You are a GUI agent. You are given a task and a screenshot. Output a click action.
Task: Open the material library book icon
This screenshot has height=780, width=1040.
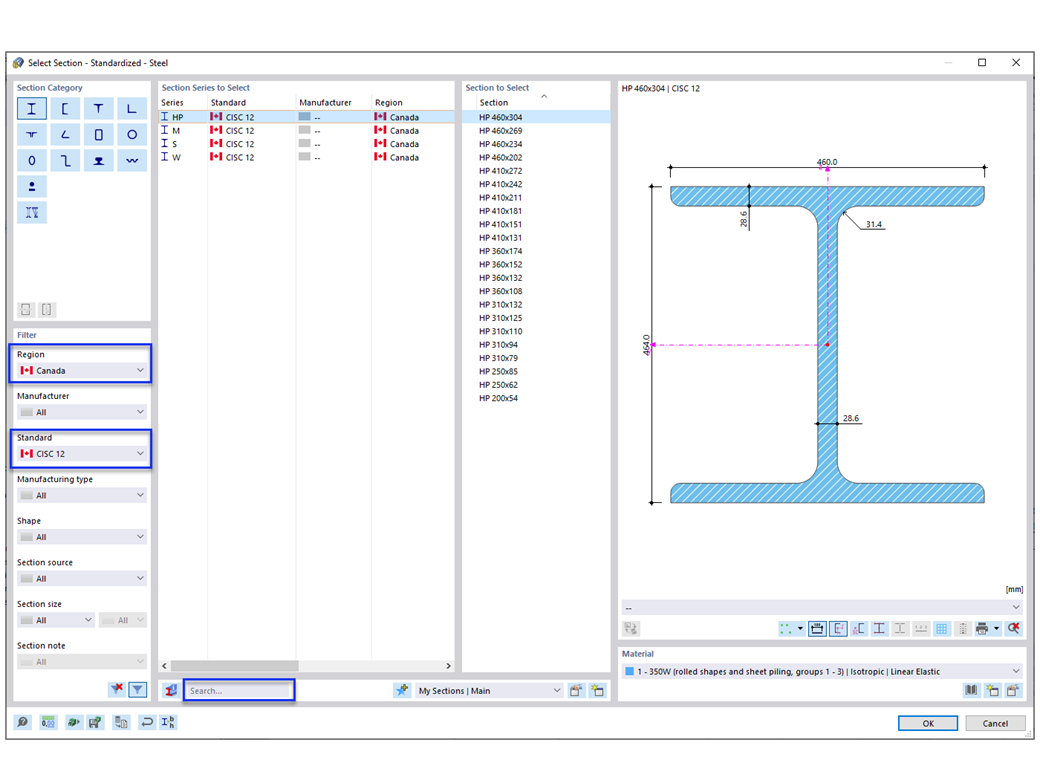click(x=971, y=690)
